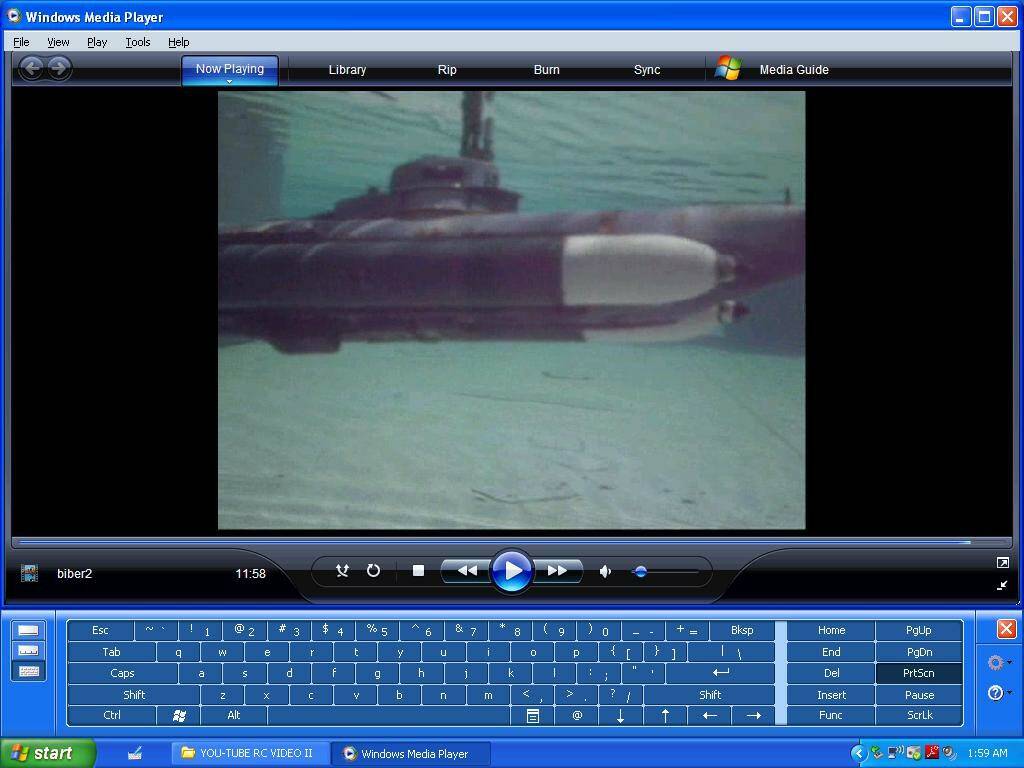This screenshot has height=768, width=1024.
Task: Toggle the ScrLk key
Action: pyautogui.click(x=919, y=715)
